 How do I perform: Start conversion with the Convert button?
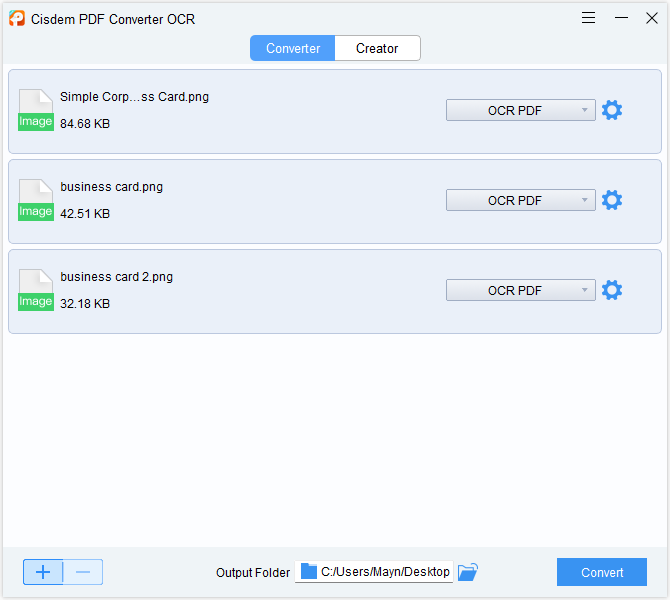(602, 572)
